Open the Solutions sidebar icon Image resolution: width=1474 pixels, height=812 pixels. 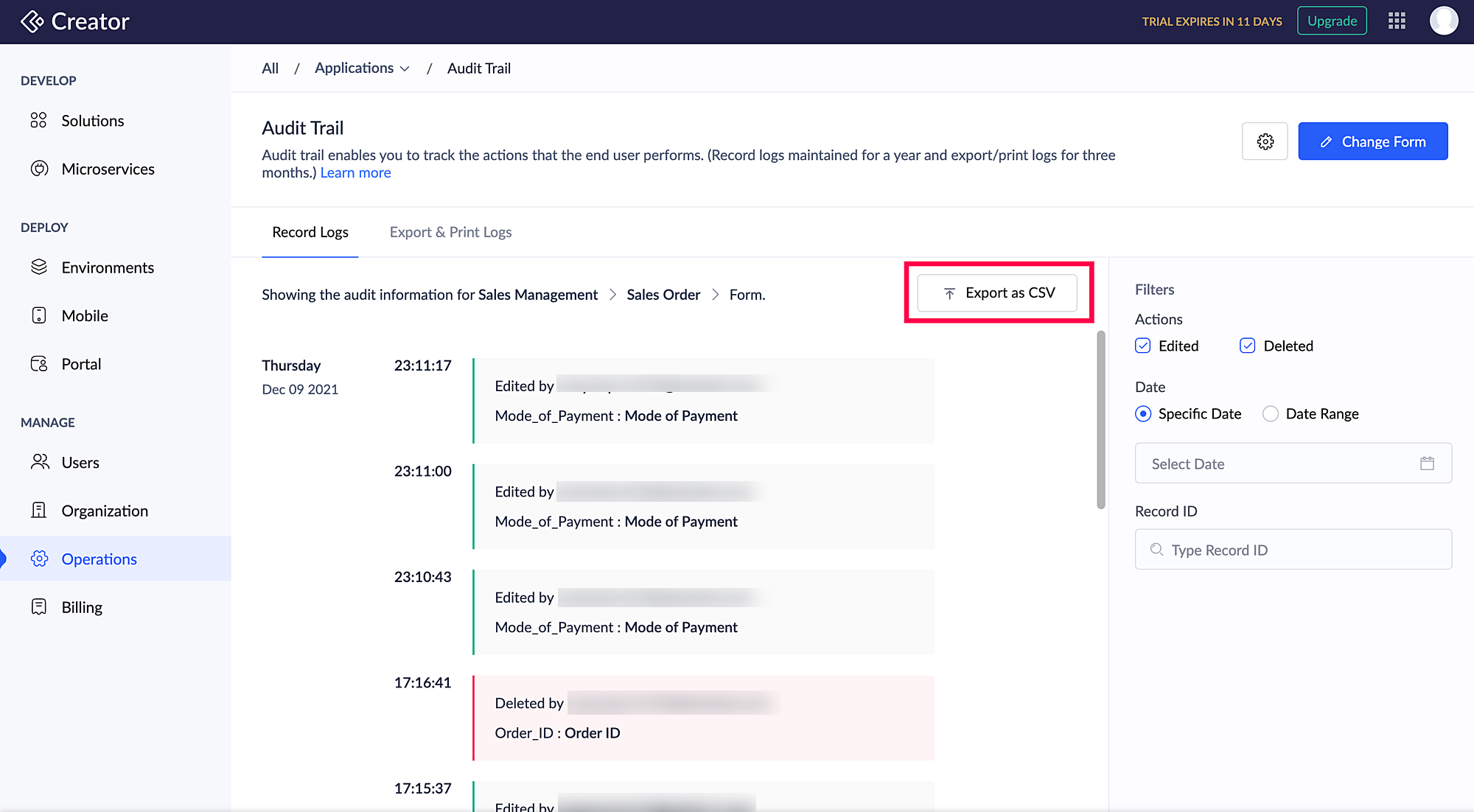[38, 120]
